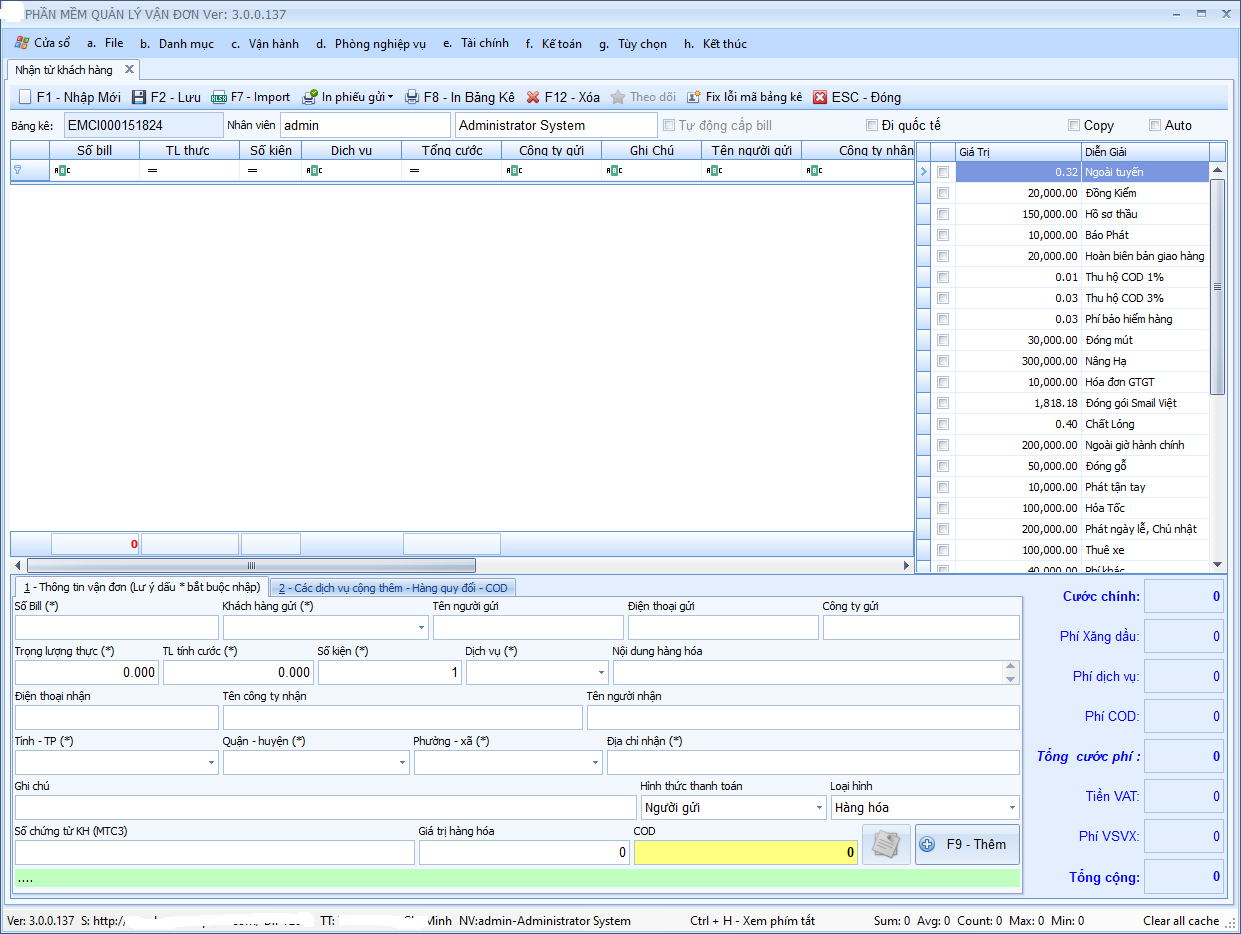Click the Theo dõi star icon

[x=618, y=97]
